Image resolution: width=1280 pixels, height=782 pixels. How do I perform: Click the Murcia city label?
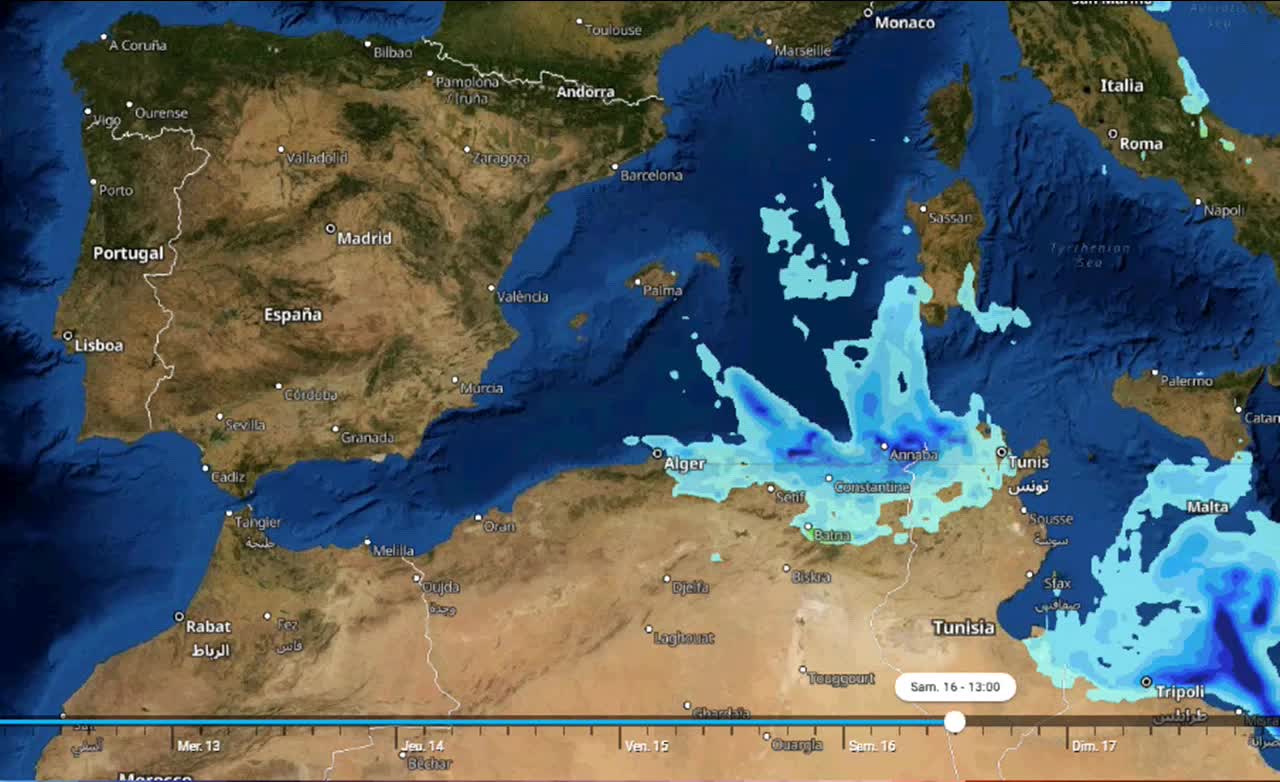pyautogui.click(x=482, y=388)
